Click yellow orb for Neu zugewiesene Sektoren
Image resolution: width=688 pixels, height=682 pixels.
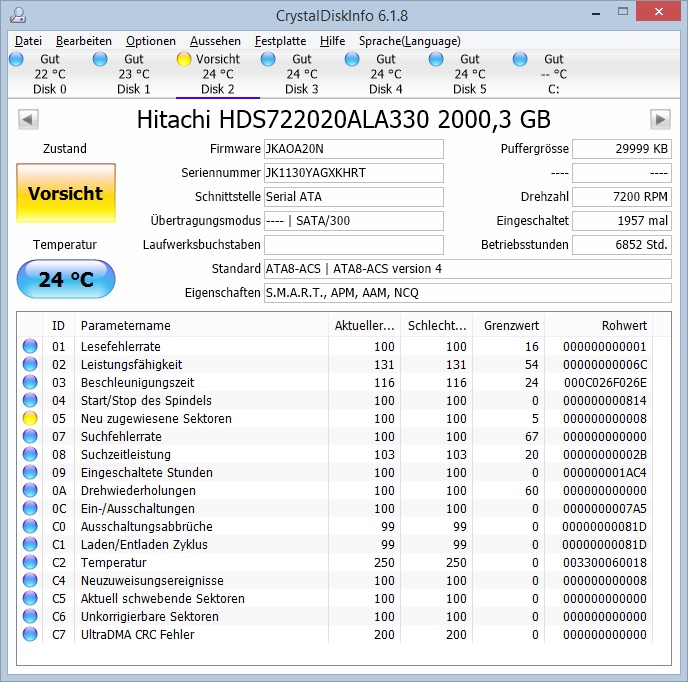point(30,418)
